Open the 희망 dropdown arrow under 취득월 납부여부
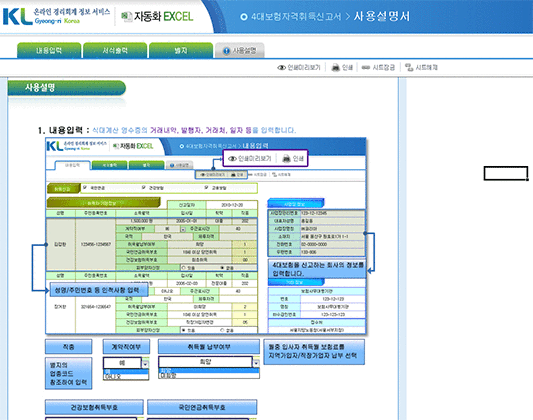Image resolution: width=533 pixels, height=420 pixels. pos(256,363)
